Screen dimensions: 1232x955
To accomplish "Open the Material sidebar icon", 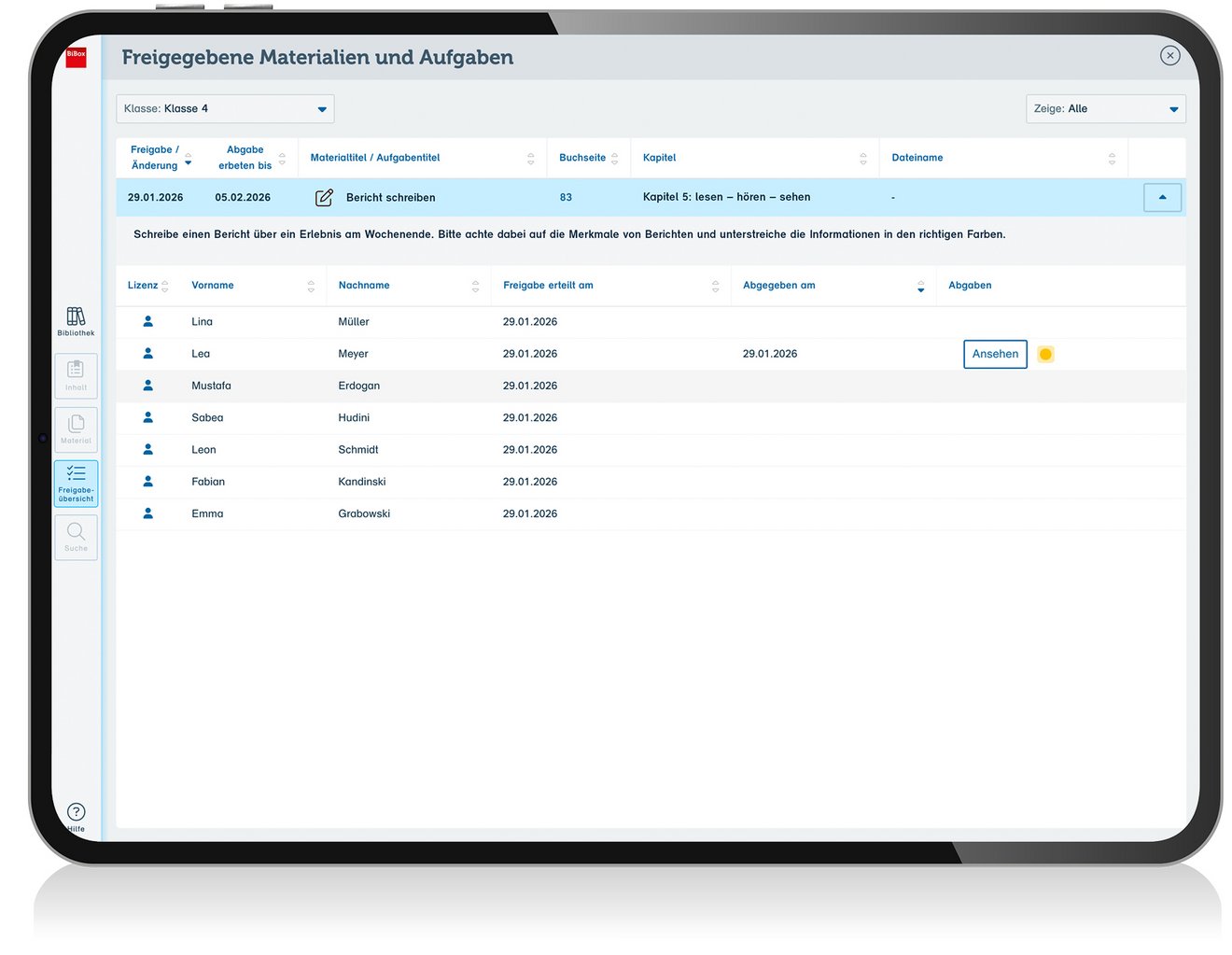I will (76, 429).
